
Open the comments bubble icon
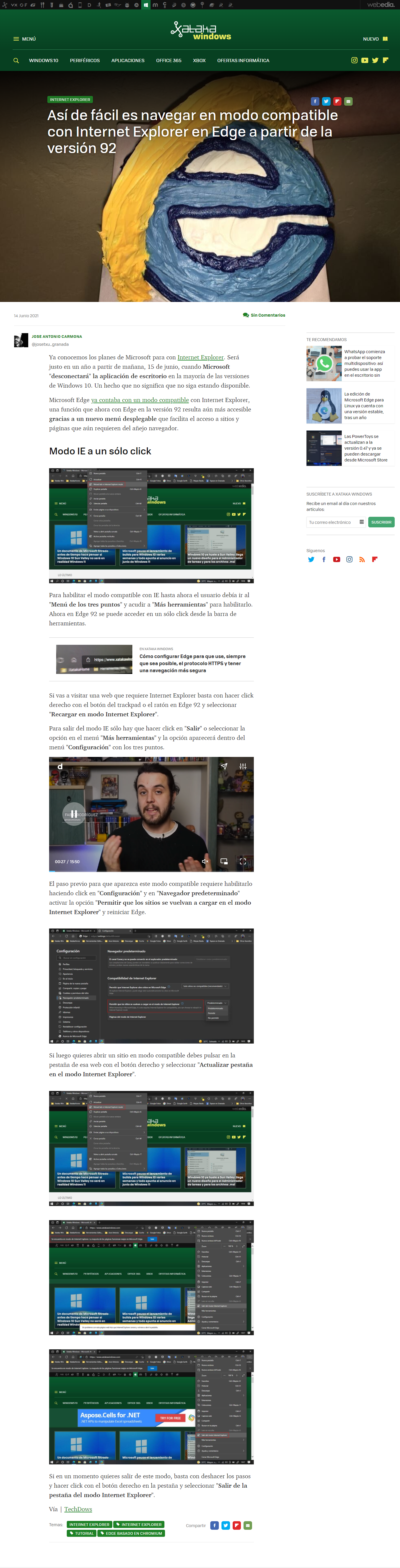point(246,315)
